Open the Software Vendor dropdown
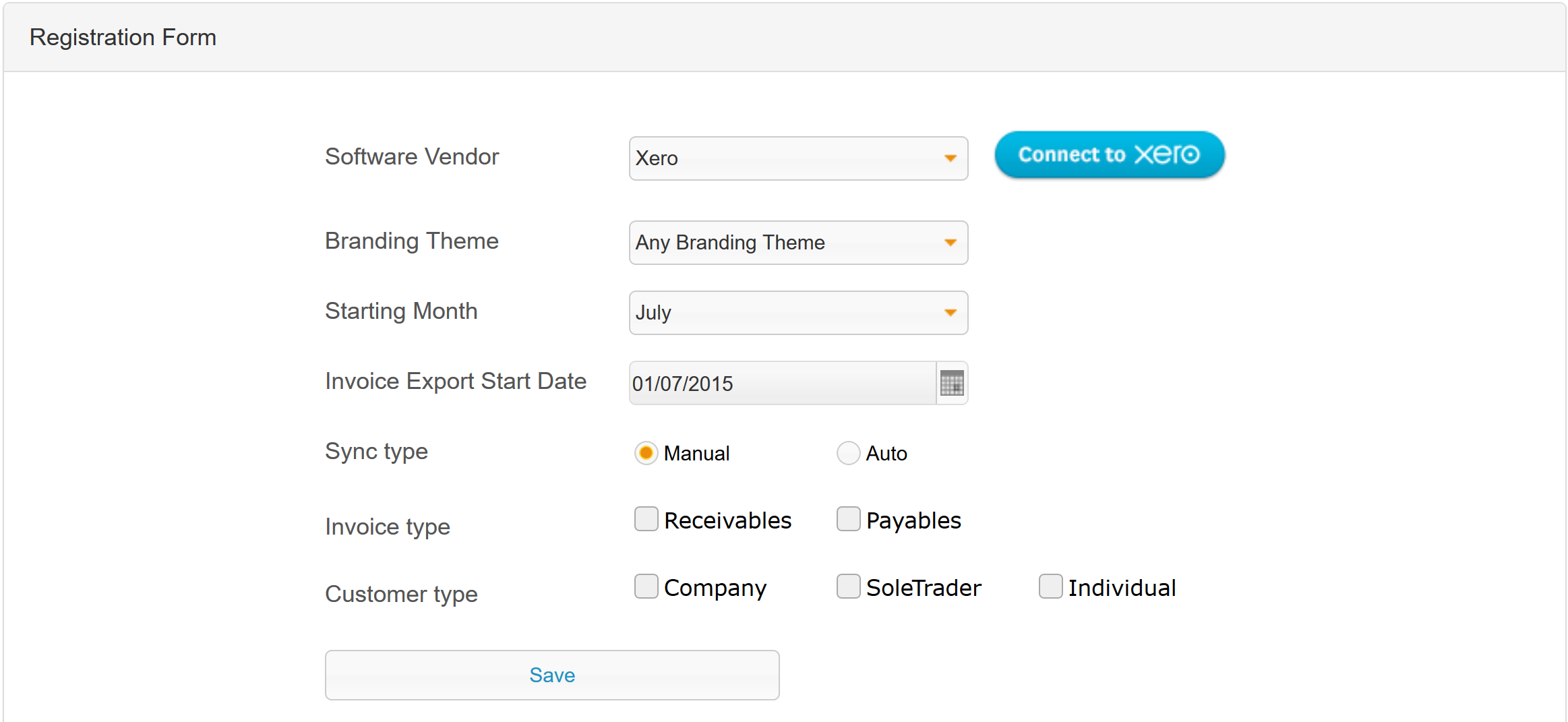This screenshot has height=722, width=1568. coord(798,158)
